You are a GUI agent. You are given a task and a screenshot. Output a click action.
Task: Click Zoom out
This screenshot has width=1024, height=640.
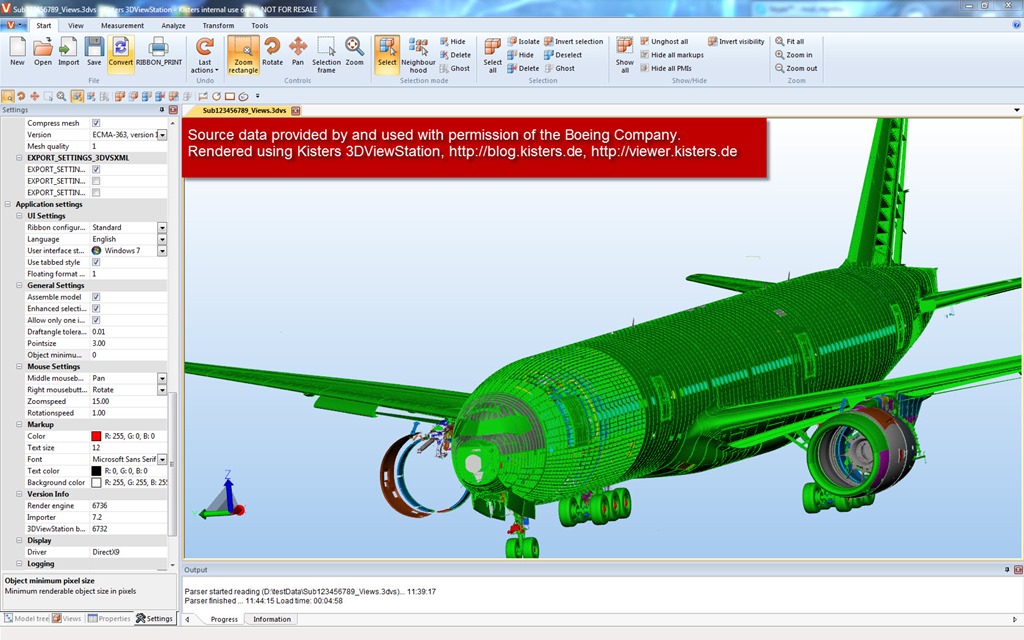(x=796, y=68)
